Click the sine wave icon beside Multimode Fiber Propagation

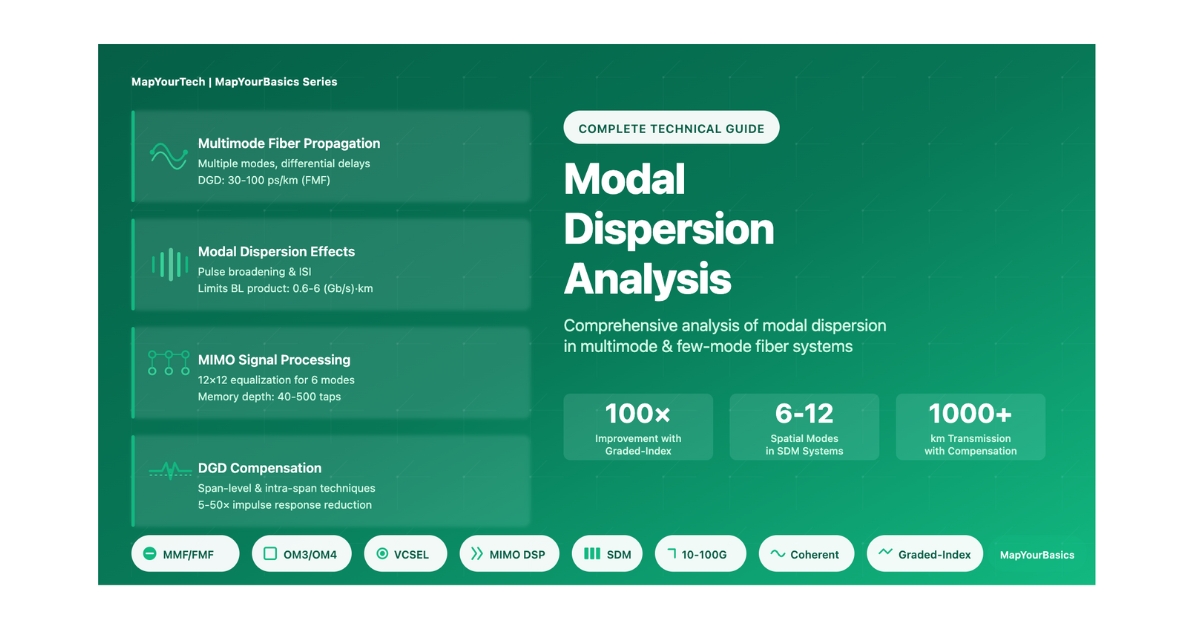tap(168, 155)
